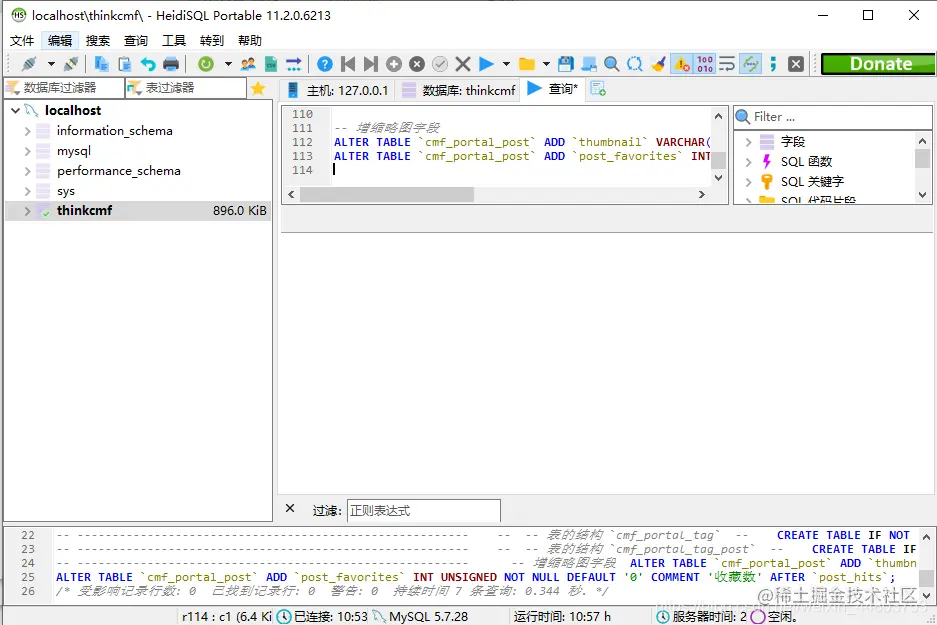Switch to the 数据库: thinkcmf tab

click(x=458, y=90)
